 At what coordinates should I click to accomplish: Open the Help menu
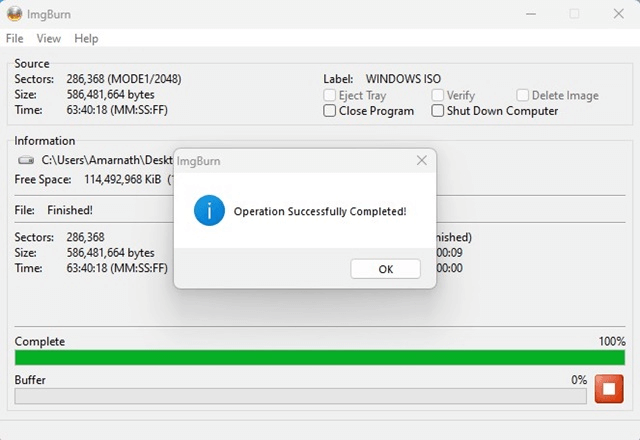click(86, 38)
